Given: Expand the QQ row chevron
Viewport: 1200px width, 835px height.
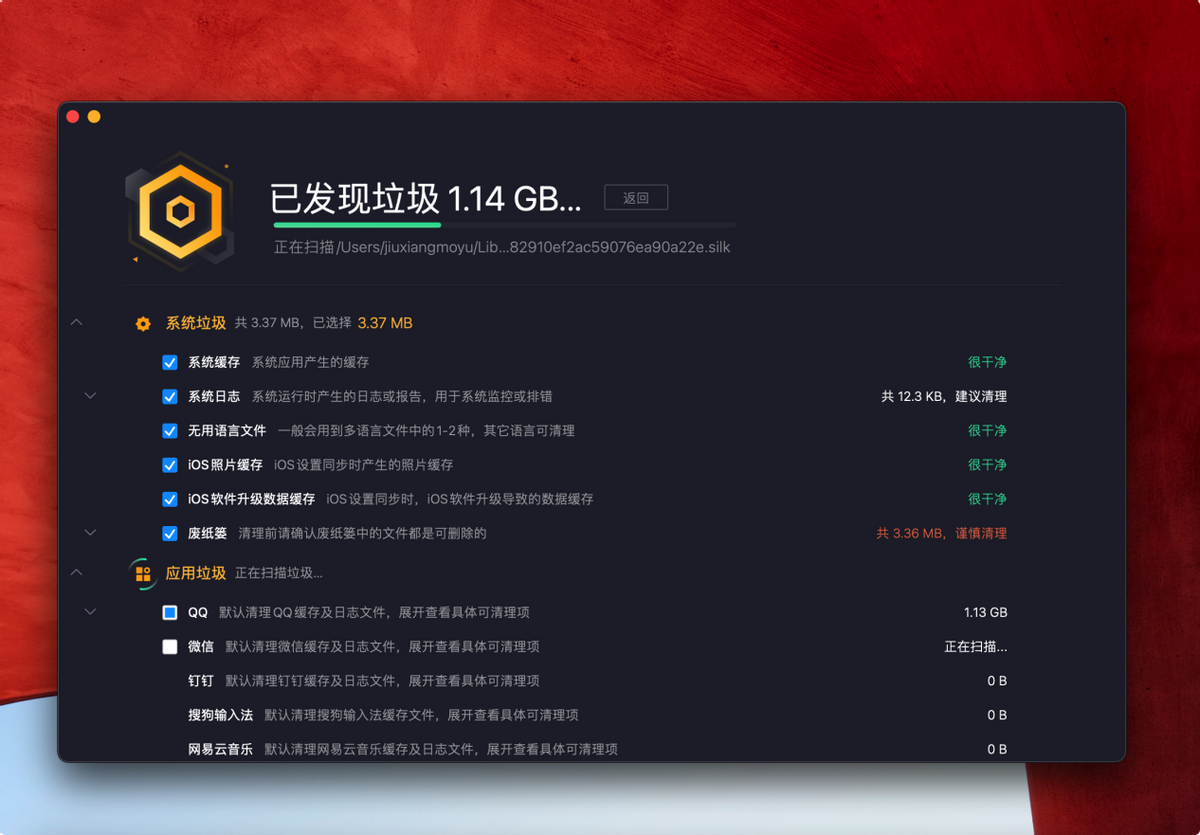Looking at the screenshot, I should click(x=90, y=612).
